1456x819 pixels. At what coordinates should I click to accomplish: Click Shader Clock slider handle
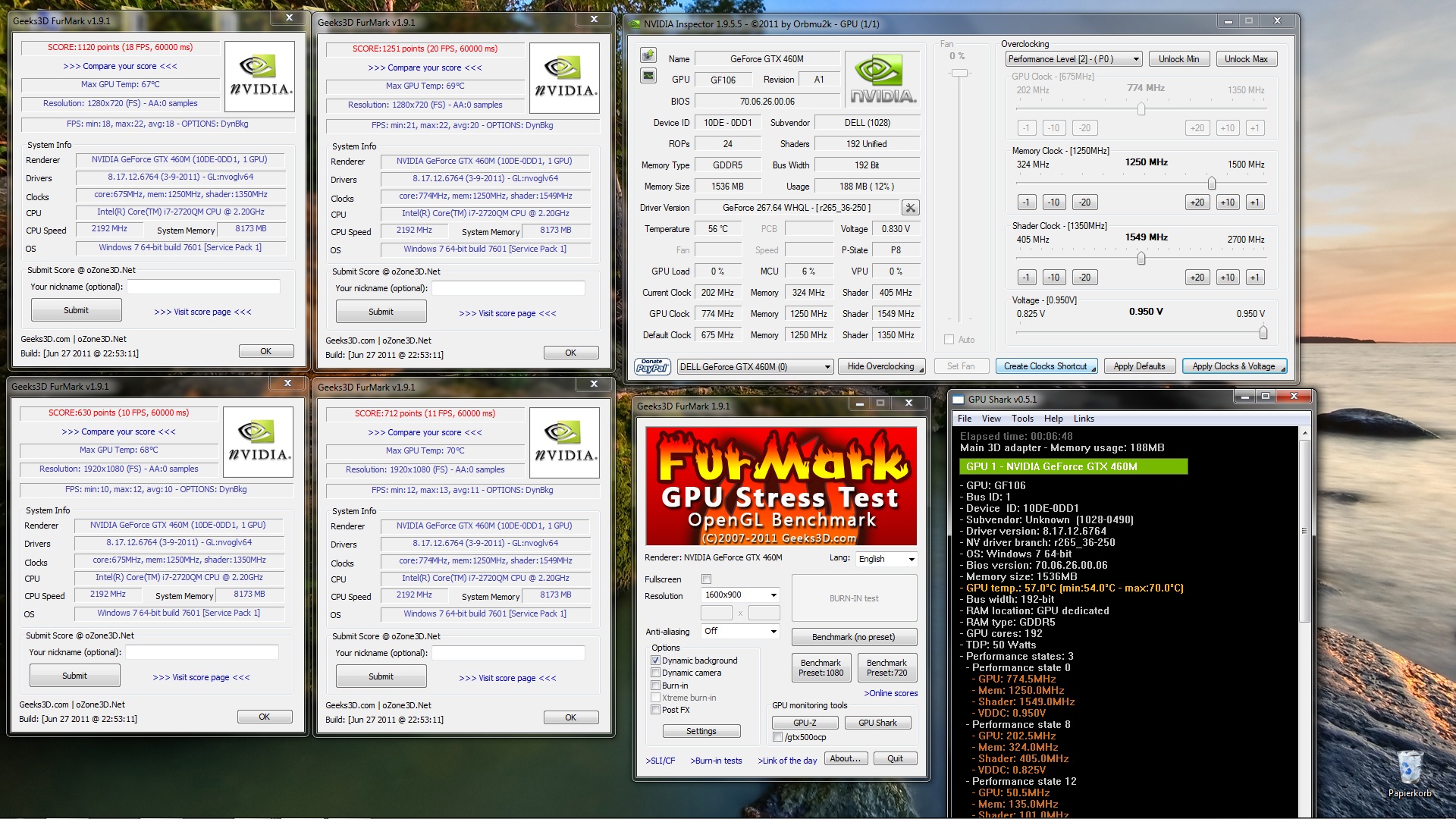click(1141, 259)
